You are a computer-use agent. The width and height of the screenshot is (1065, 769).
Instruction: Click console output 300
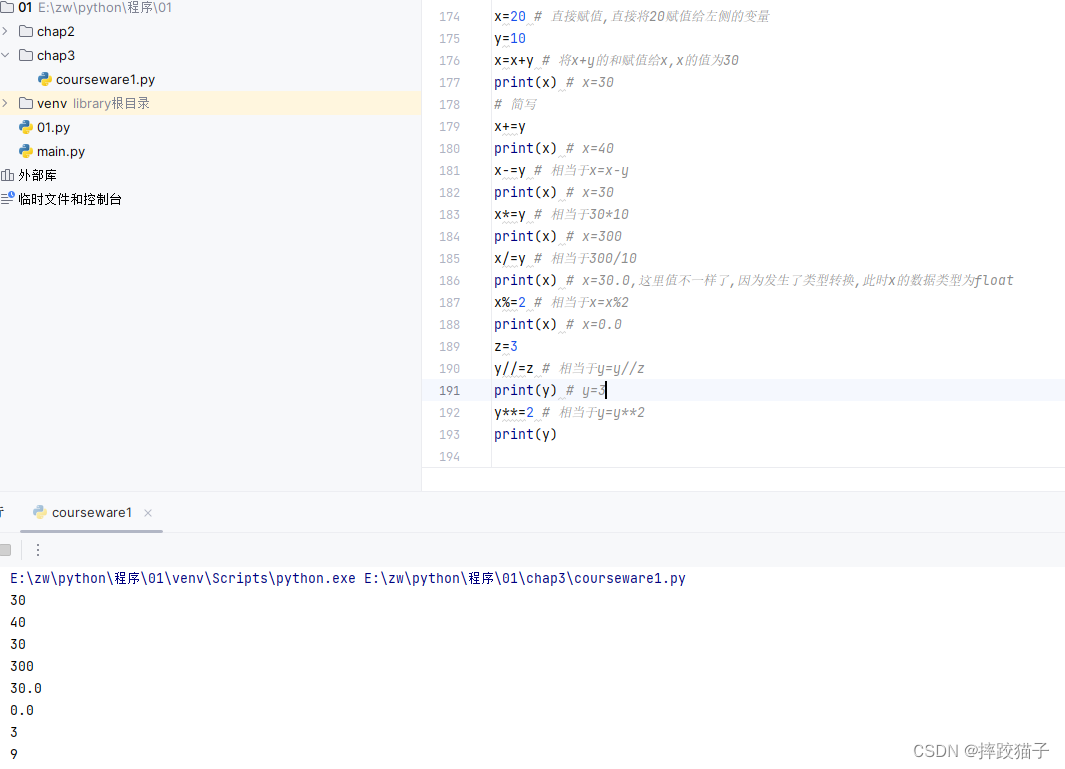click(x=22, y=666)
